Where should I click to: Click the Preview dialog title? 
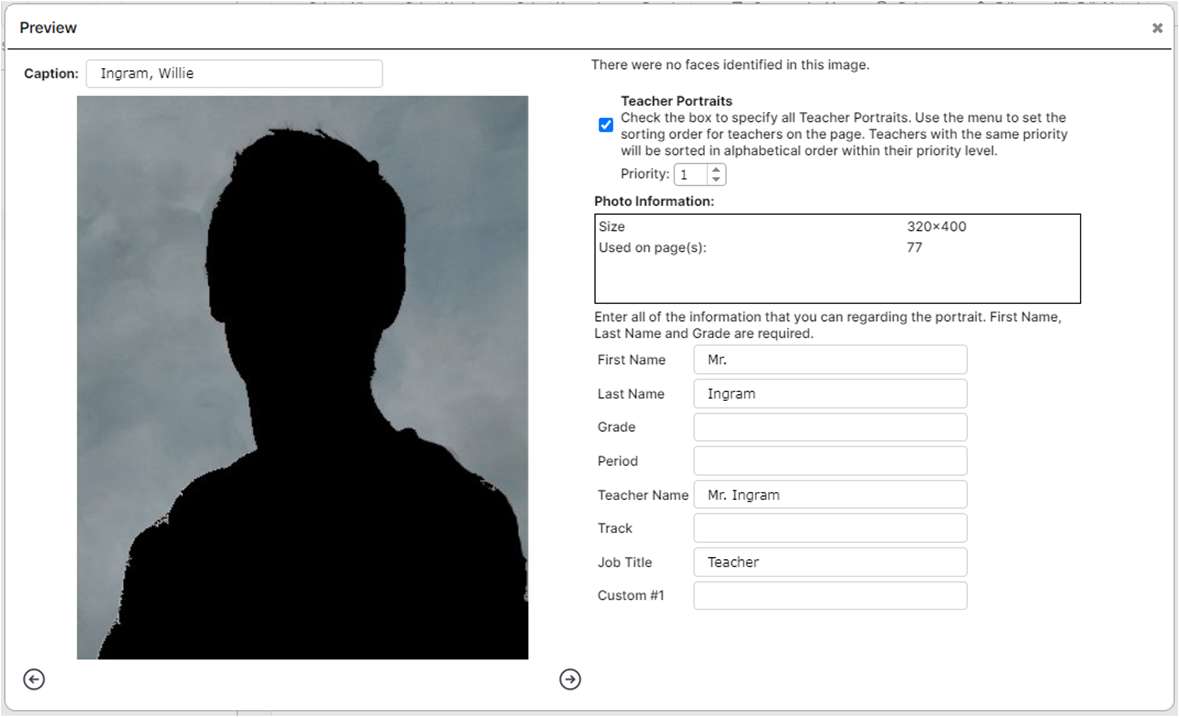[x=48, y=28]
